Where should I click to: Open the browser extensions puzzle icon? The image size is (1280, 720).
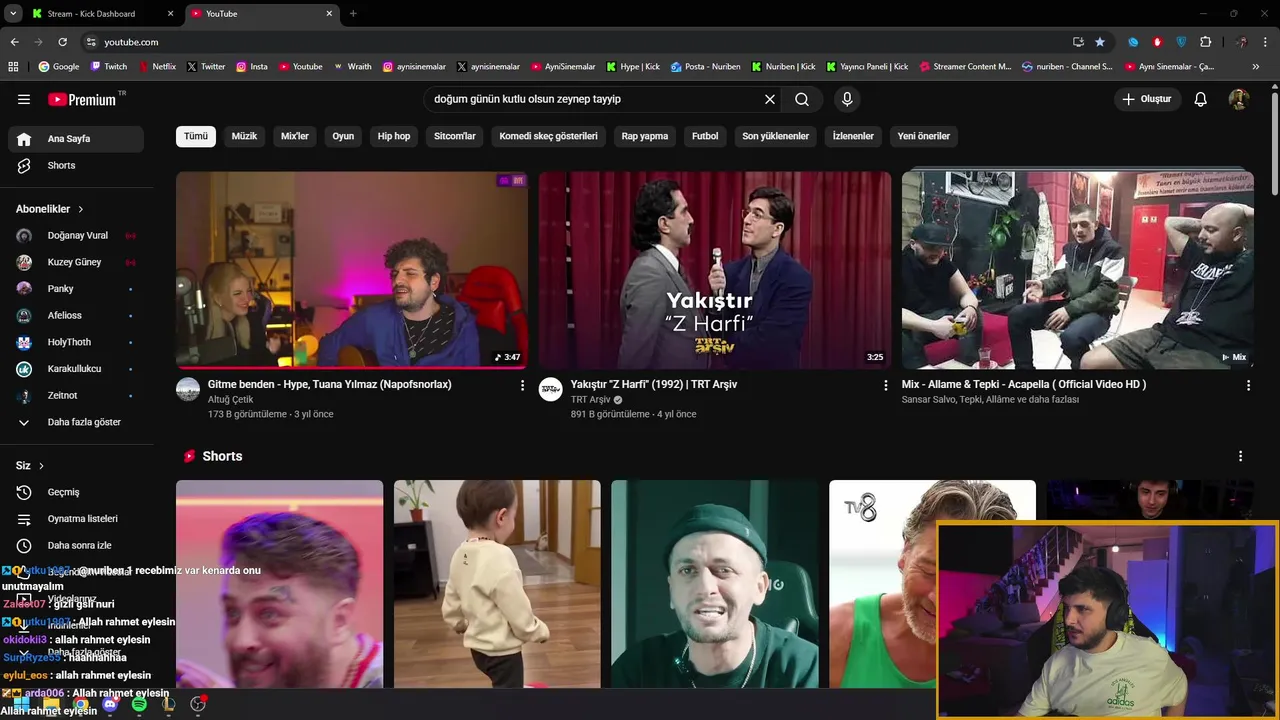1205,42
